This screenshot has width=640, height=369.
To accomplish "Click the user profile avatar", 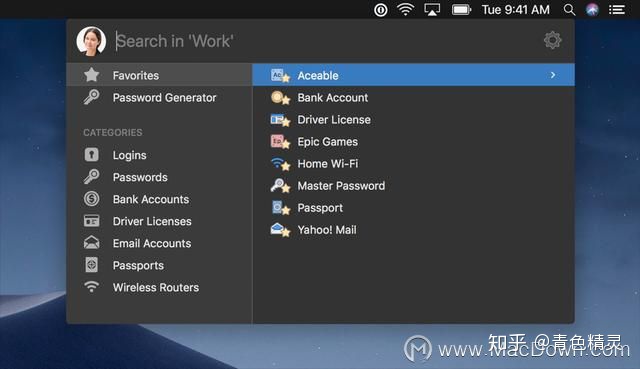I will click(x=91, y=41).
